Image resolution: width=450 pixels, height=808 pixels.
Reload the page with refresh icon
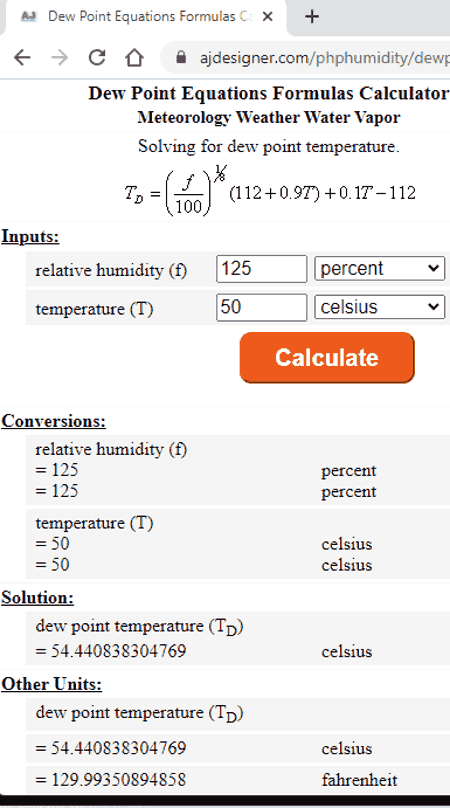pos(97,57)
